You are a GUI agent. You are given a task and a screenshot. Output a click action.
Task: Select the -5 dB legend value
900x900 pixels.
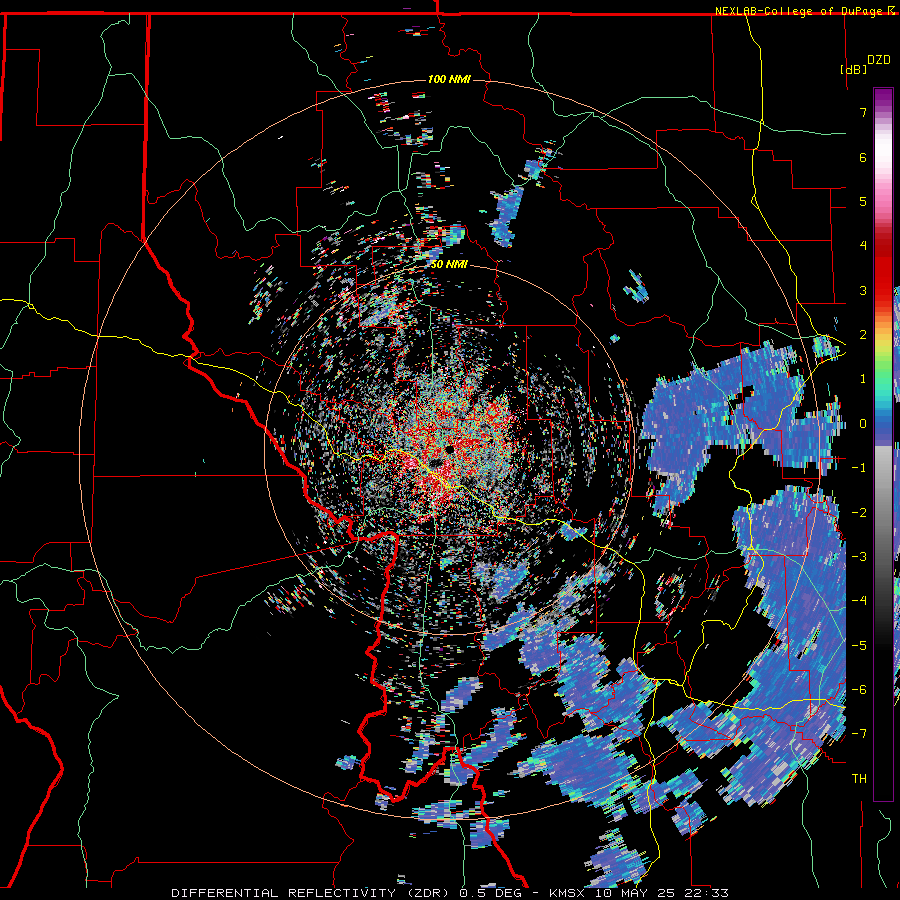(859, 646)
